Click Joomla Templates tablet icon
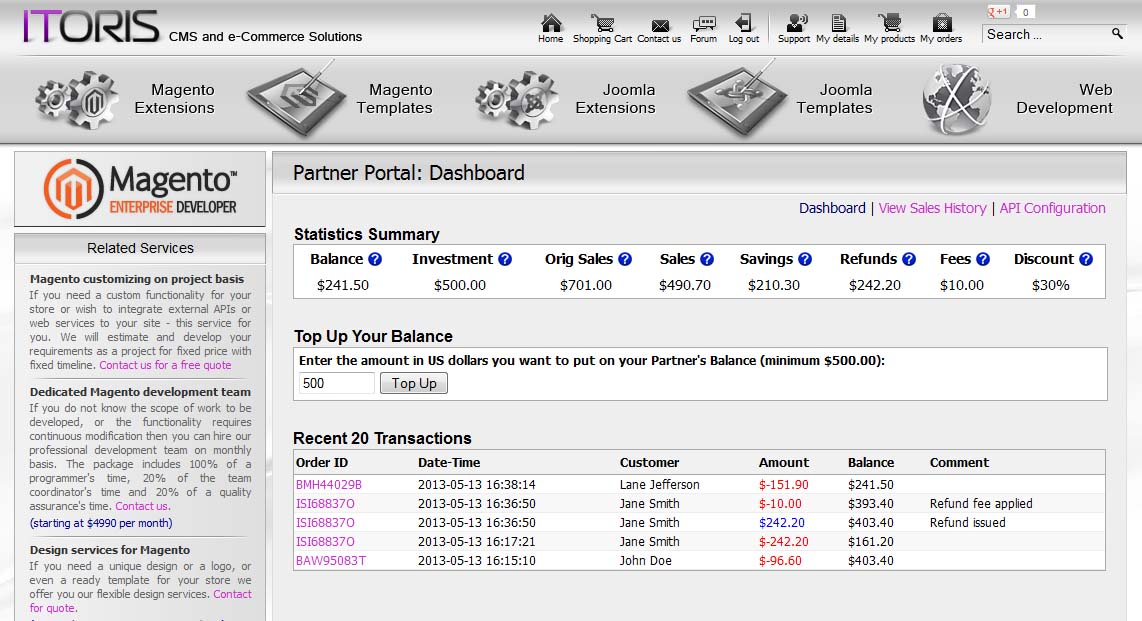1142x621 pixels. tap(737, 100)
